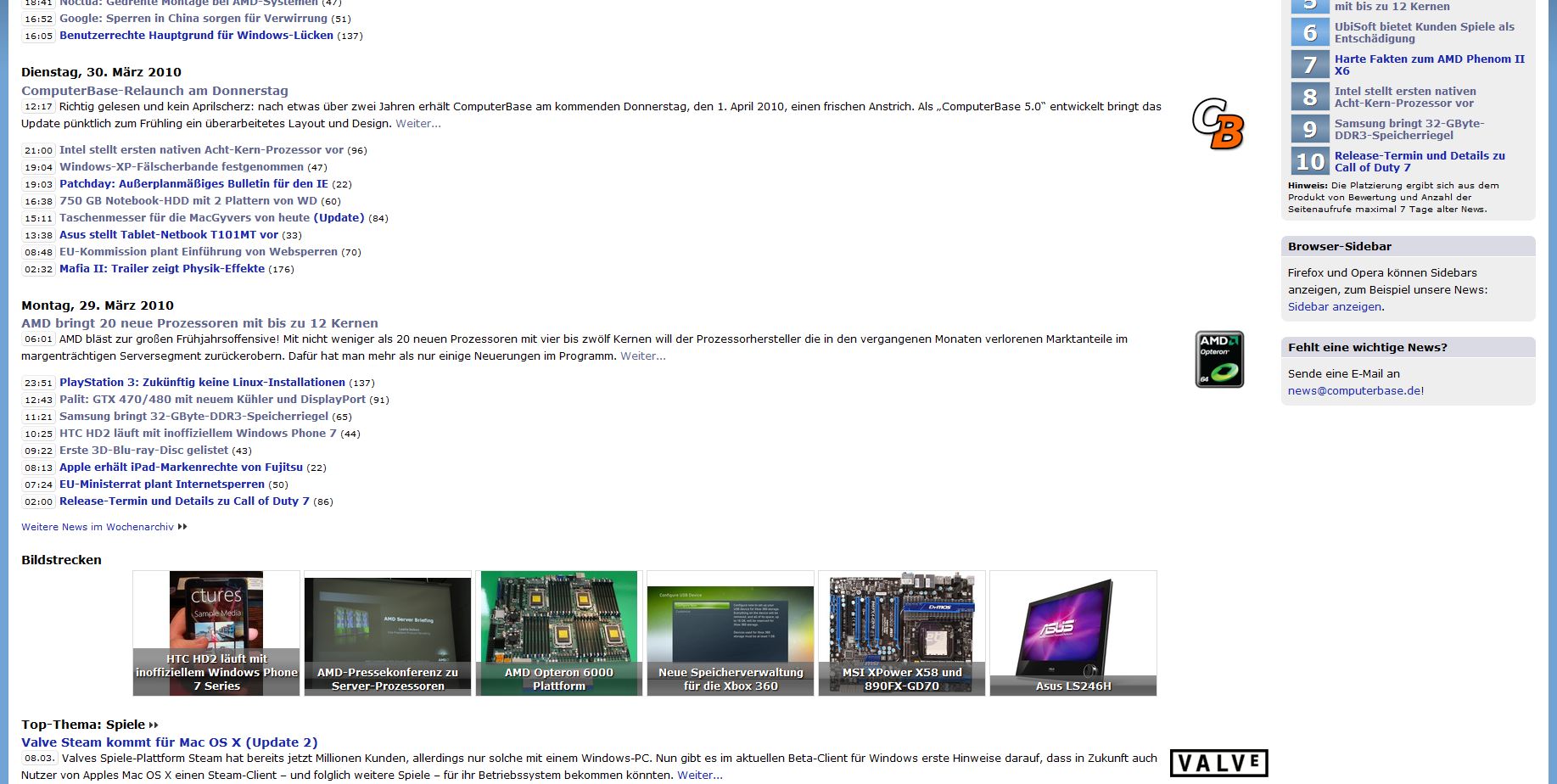
Task: Open Neue Speicherverwaltung für die Xbox 360 gallery
Action: pos(731,633)
